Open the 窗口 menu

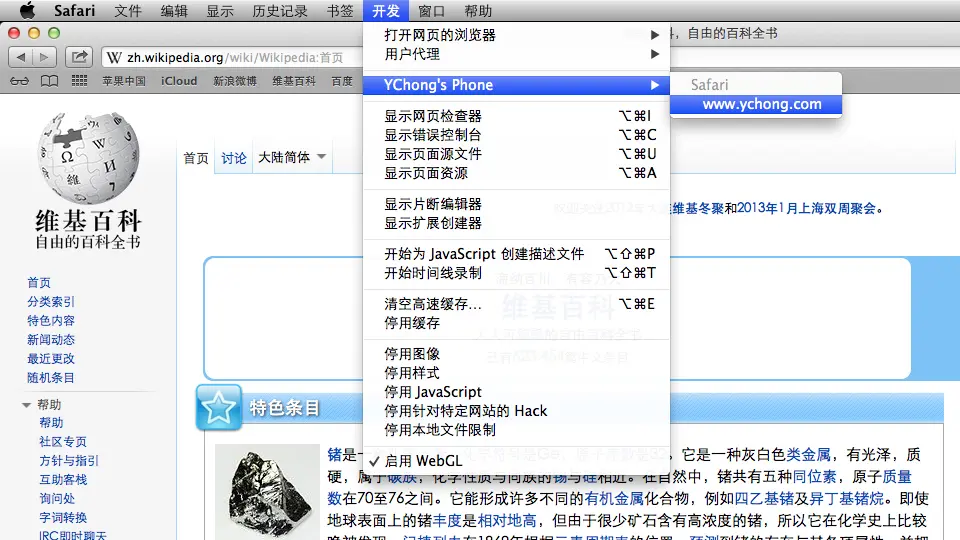(432, 10)
